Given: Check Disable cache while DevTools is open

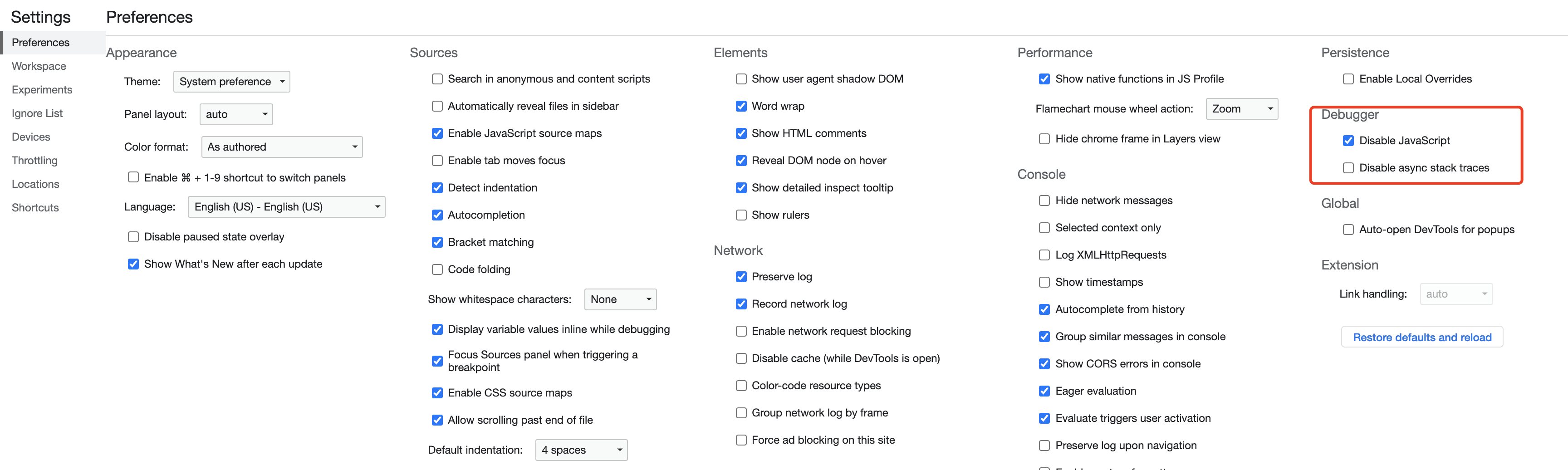Looking at the screenshot, I should pyautogui.click(x=741, y=358).
